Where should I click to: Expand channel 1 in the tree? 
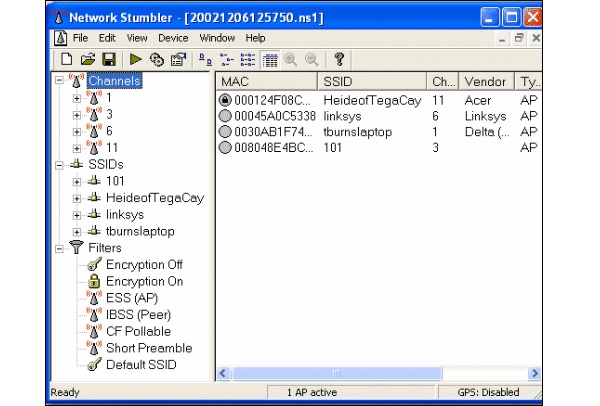(77, 98)
